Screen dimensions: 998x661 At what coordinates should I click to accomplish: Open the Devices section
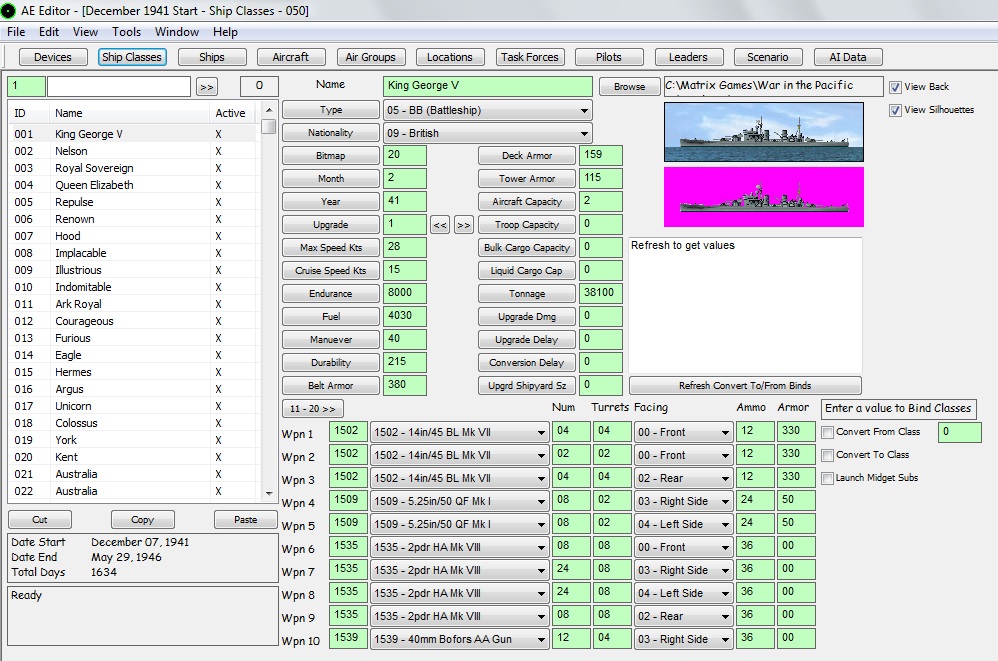52,57
